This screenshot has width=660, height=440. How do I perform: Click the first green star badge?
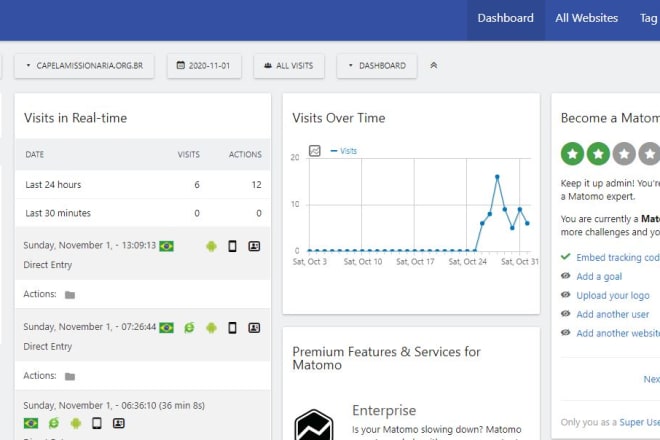[572, 154]
